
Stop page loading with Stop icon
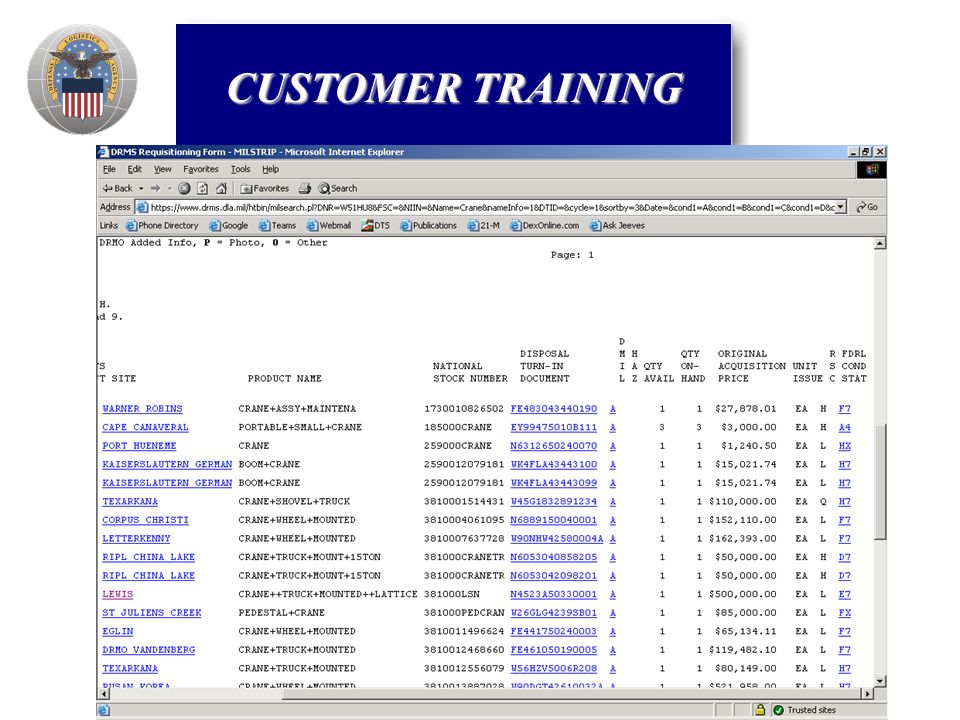(x=184, y=189)
